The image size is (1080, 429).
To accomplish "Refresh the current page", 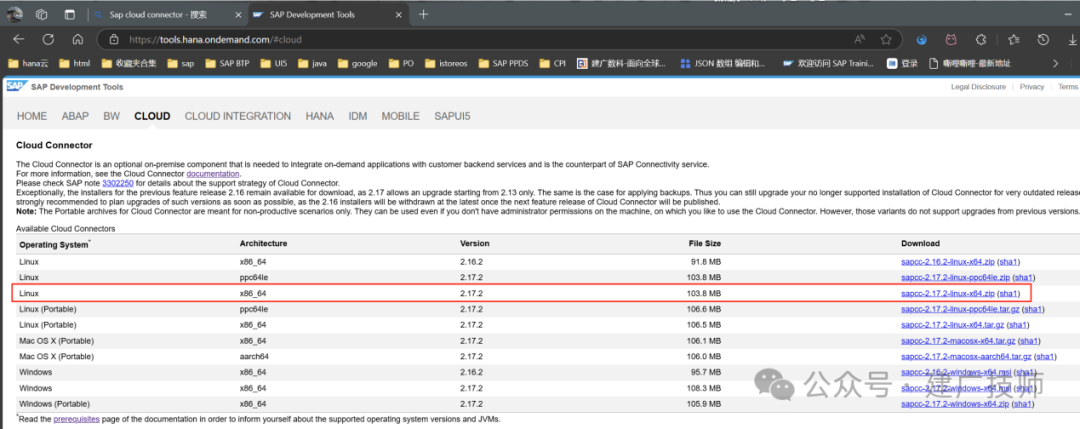I will pos(48,39).
